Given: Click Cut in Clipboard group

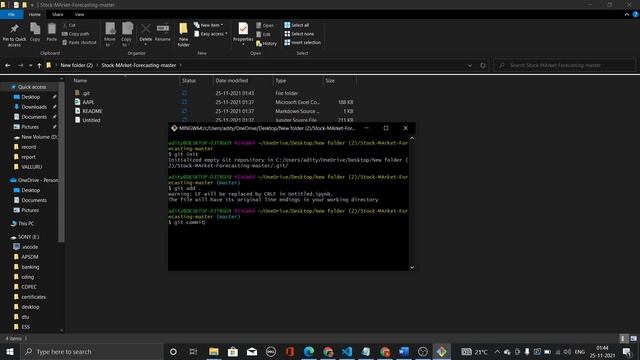Looking at the screenshot, I should pyautogui.click(x=69, y=25).
